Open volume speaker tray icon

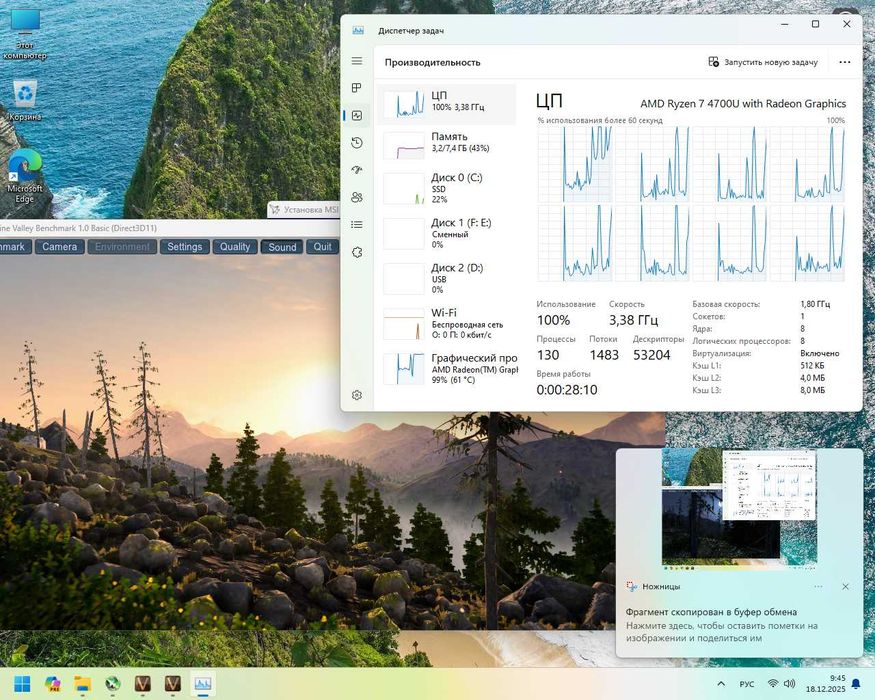[x=789, y=684]
